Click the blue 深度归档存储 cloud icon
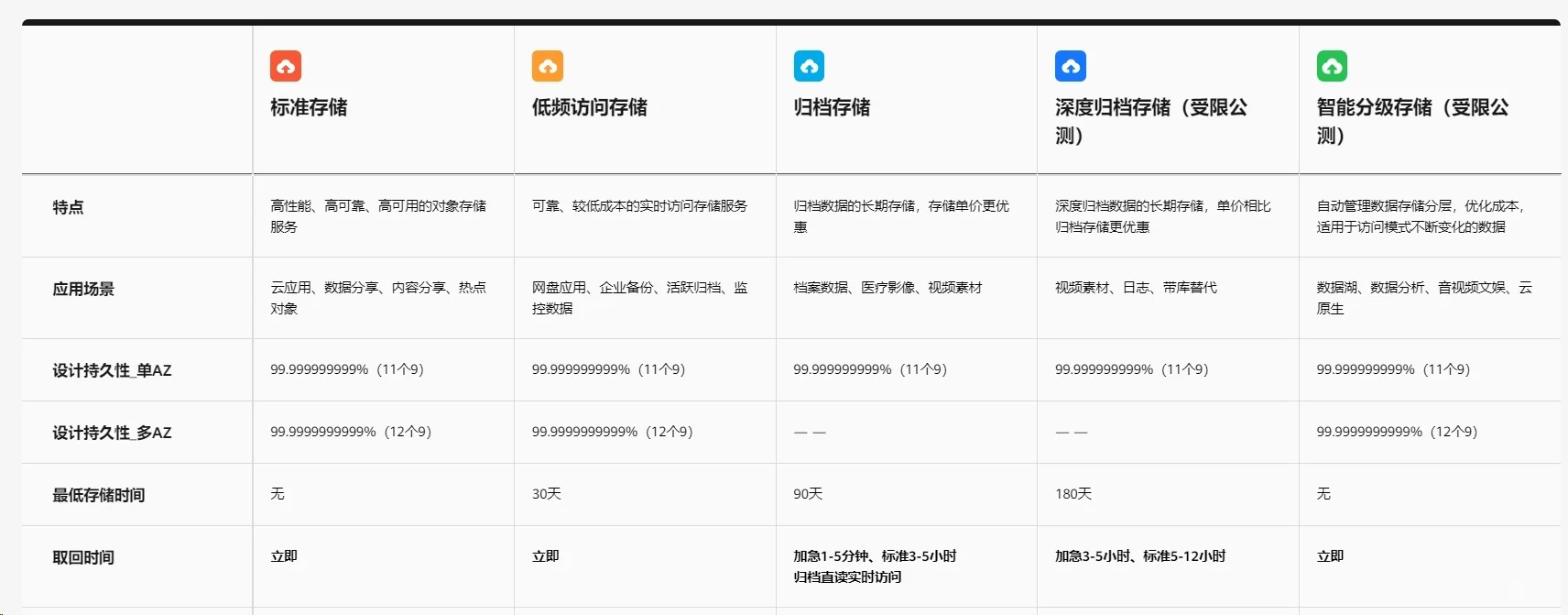 point(1071,66)
